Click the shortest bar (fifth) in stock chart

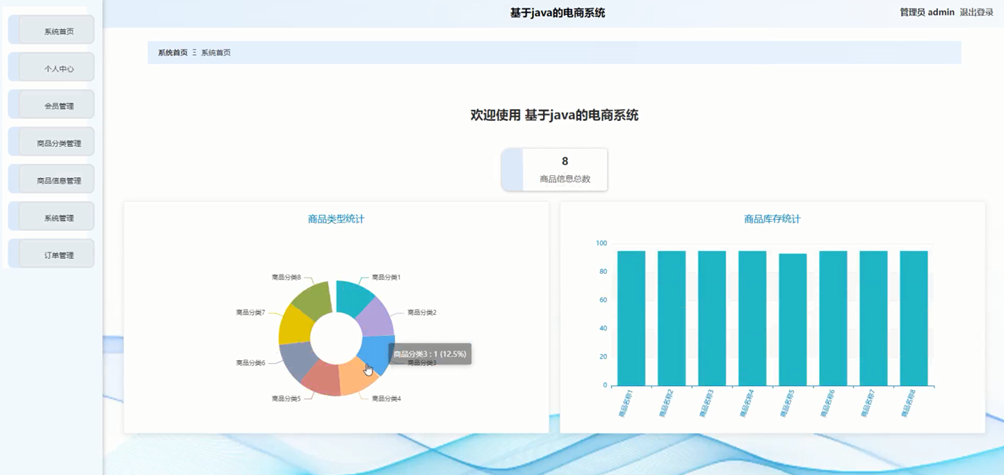click(793, 320)
